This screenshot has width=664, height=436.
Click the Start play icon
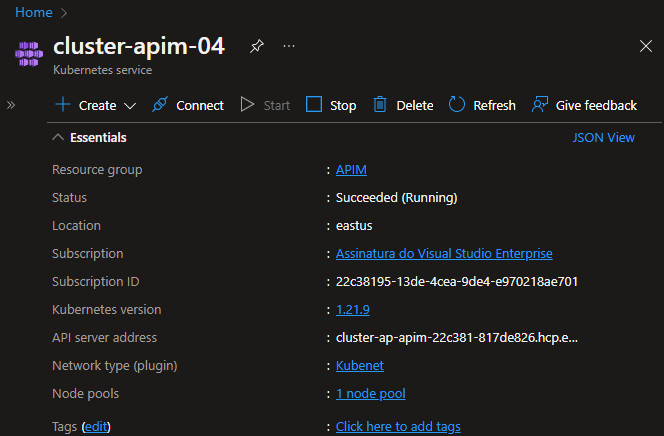(247, 104)
